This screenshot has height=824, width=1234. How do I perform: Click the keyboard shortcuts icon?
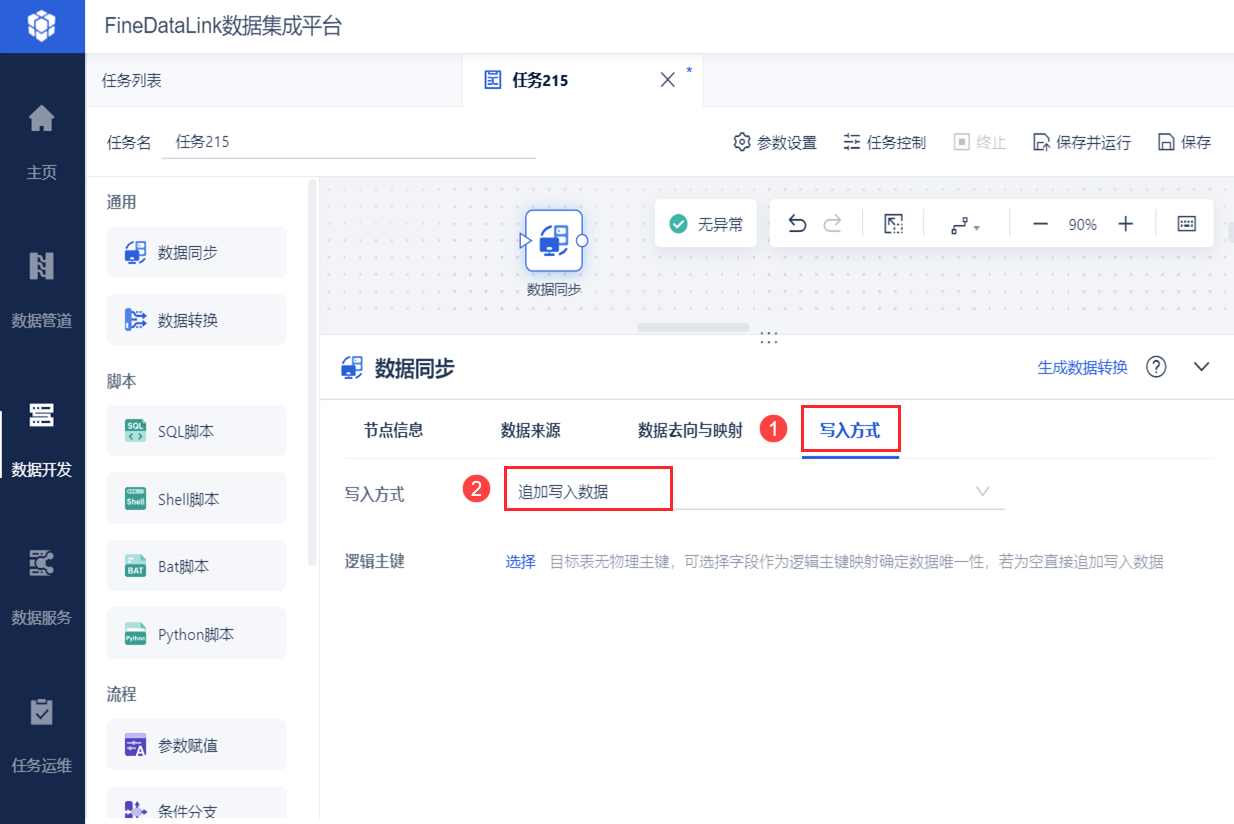[x=1187, y=224]
